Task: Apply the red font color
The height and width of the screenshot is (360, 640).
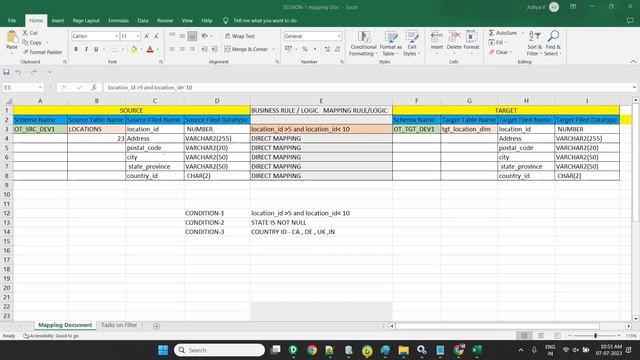Action: pos(150,49)
